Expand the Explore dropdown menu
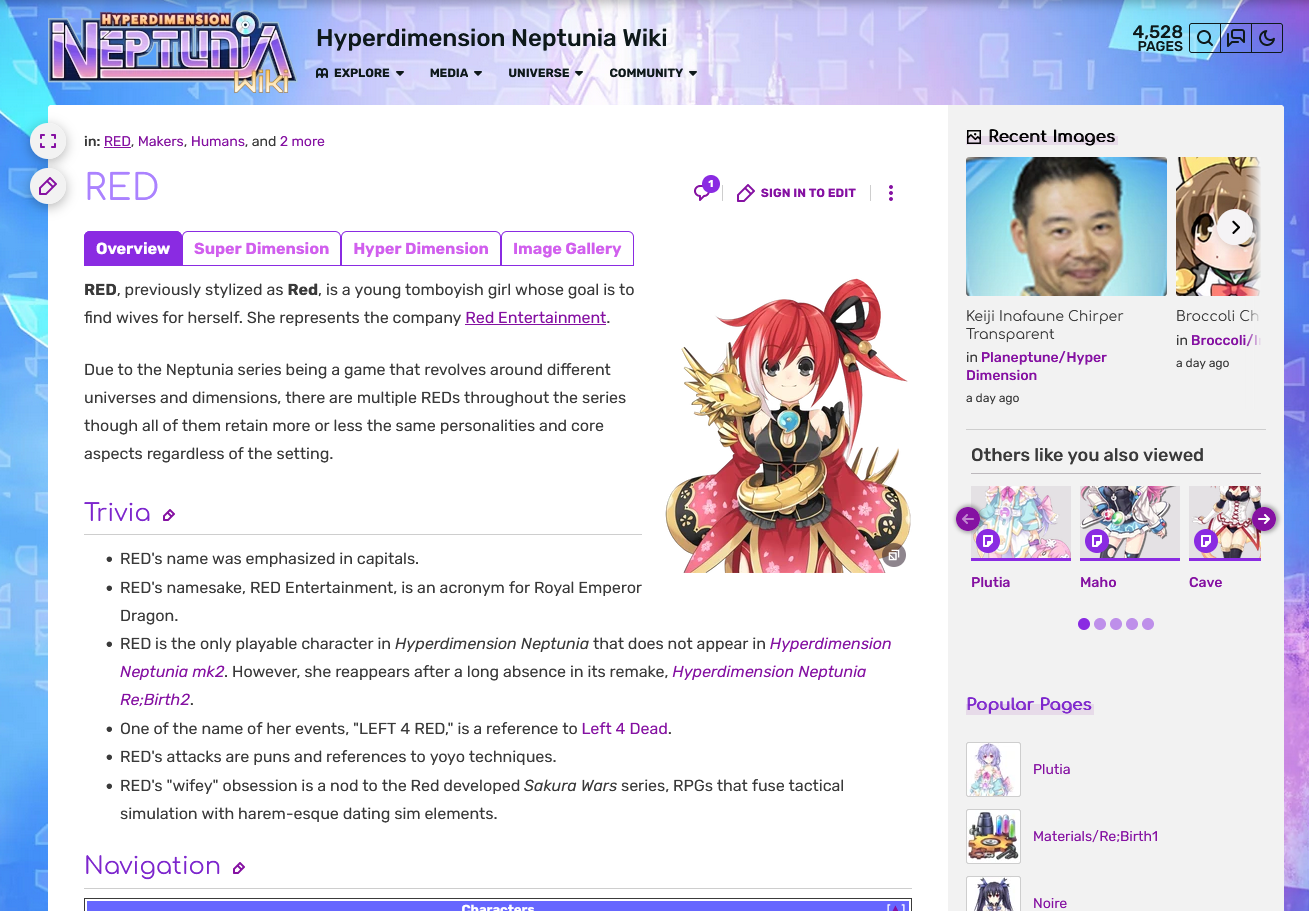Screen dimensions: 1309x911 (360, 73)
